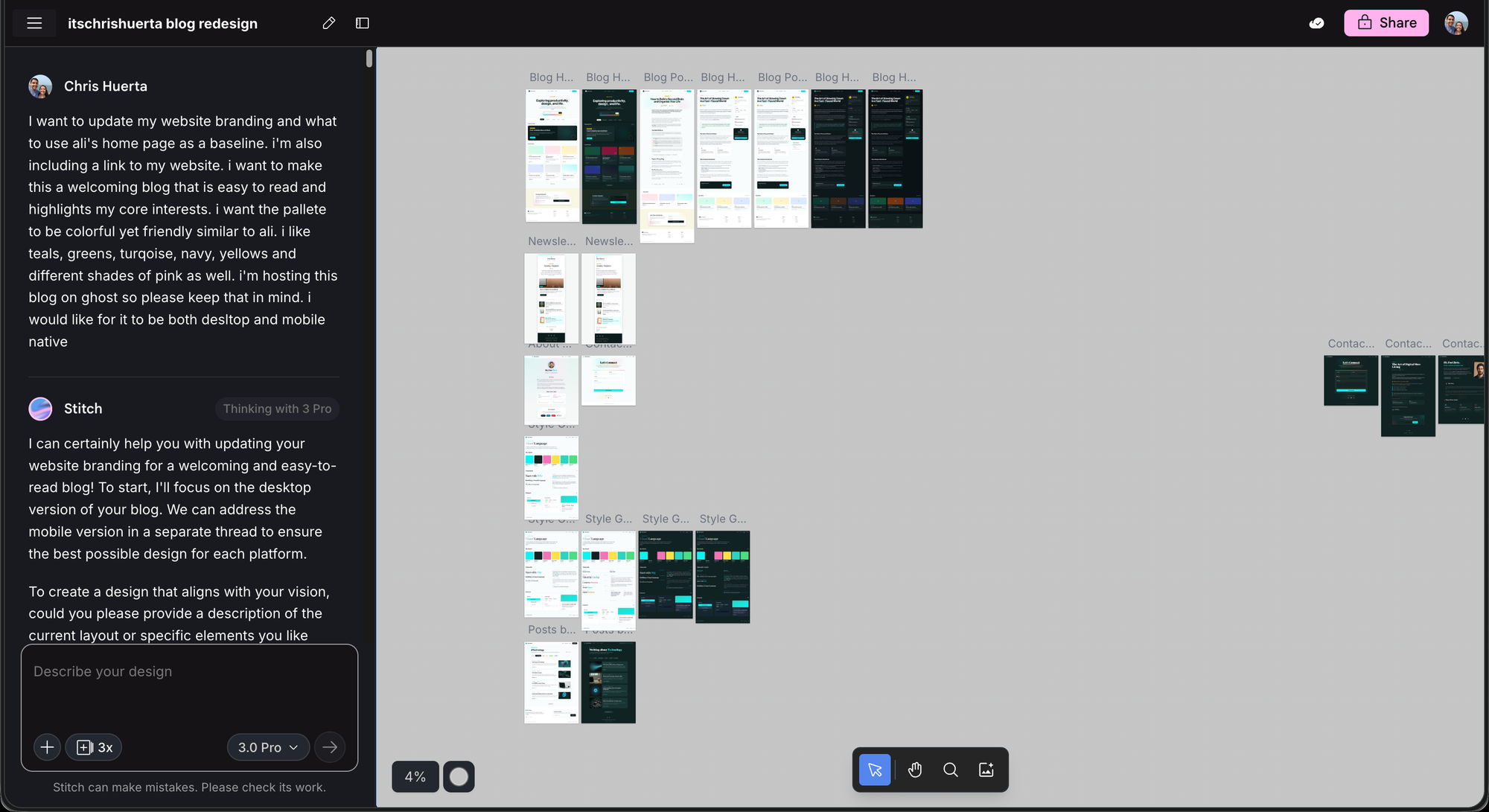Toggle the canvas theme circle button
Screen dimensions: 1489x812
[459, 777]
